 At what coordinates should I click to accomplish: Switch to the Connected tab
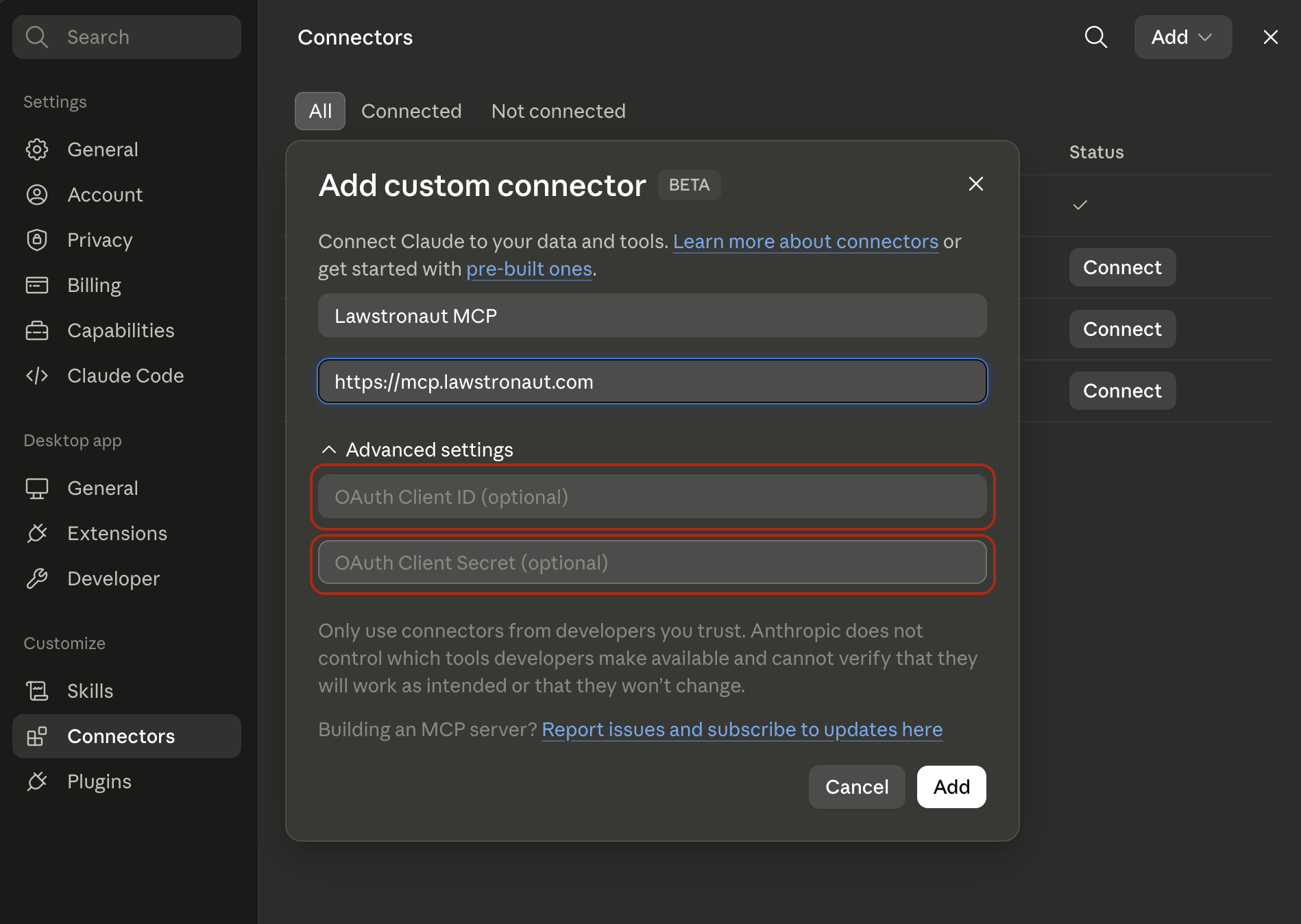(411, 111)
